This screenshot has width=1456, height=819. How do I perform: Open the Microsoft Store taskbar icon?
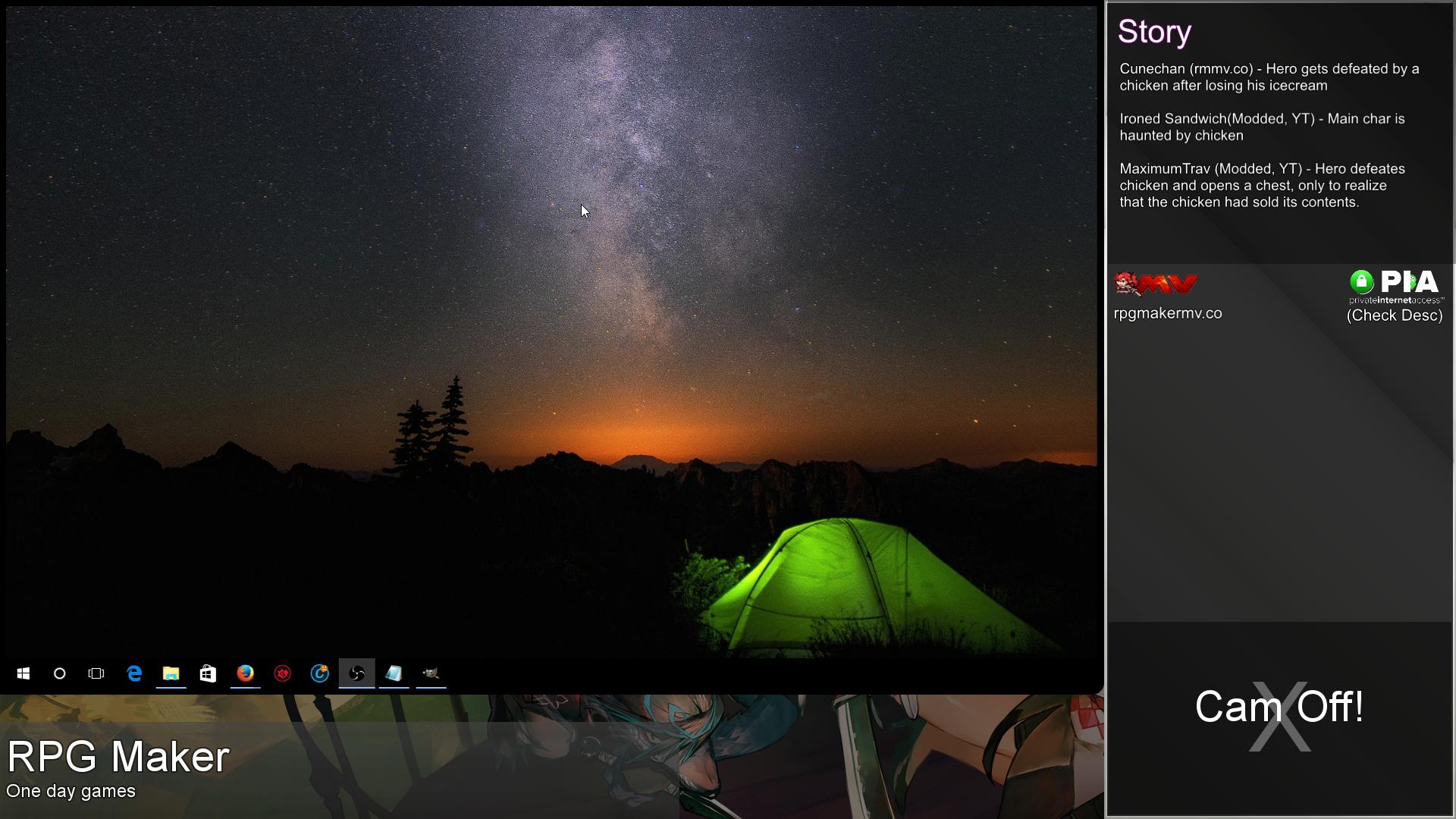click(208, 673)
